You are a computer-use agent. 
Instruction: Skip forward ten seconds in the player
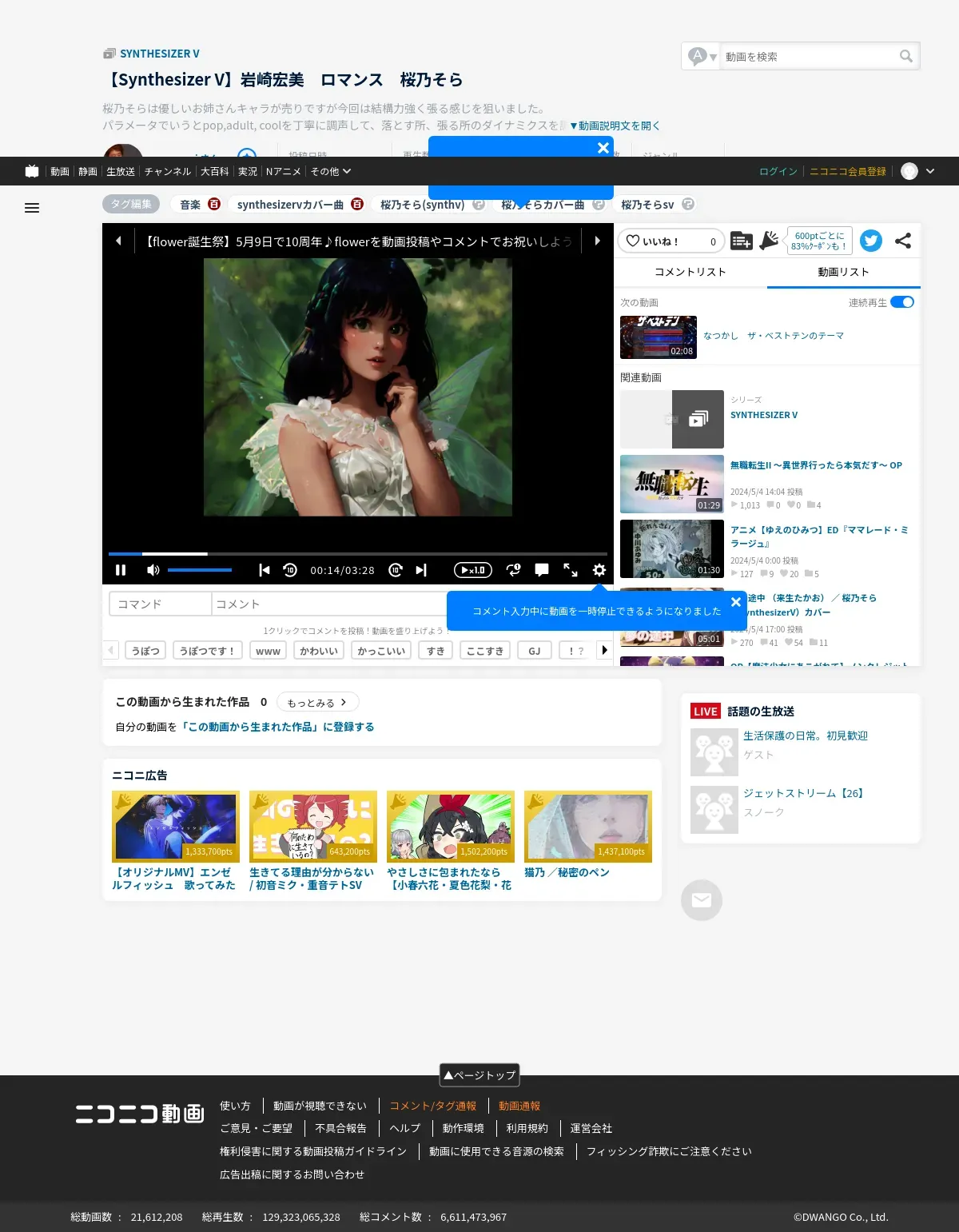[396, 570]
